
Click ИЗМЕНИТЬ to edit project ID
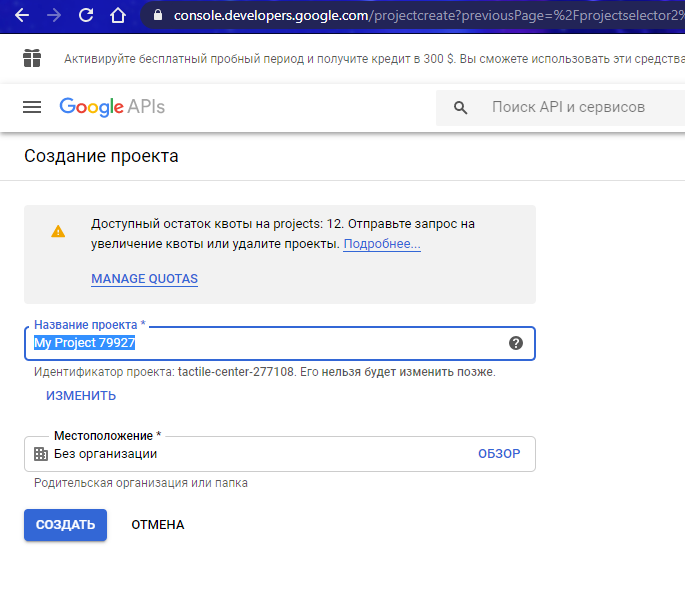pos(81,396)
